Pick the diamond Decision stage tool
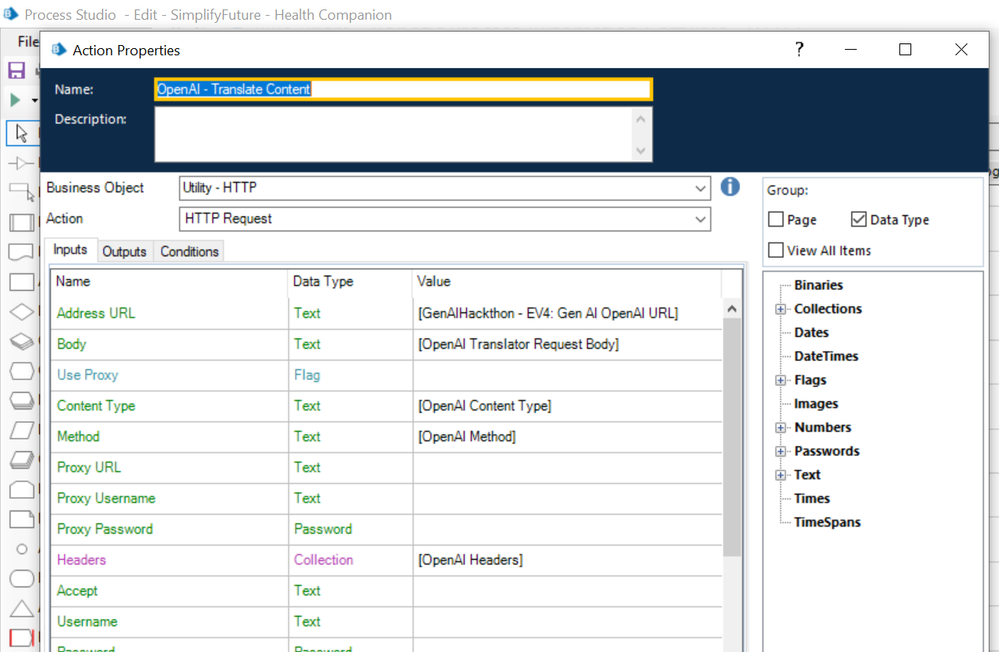 pyautogui.click(x=21, y=312)
